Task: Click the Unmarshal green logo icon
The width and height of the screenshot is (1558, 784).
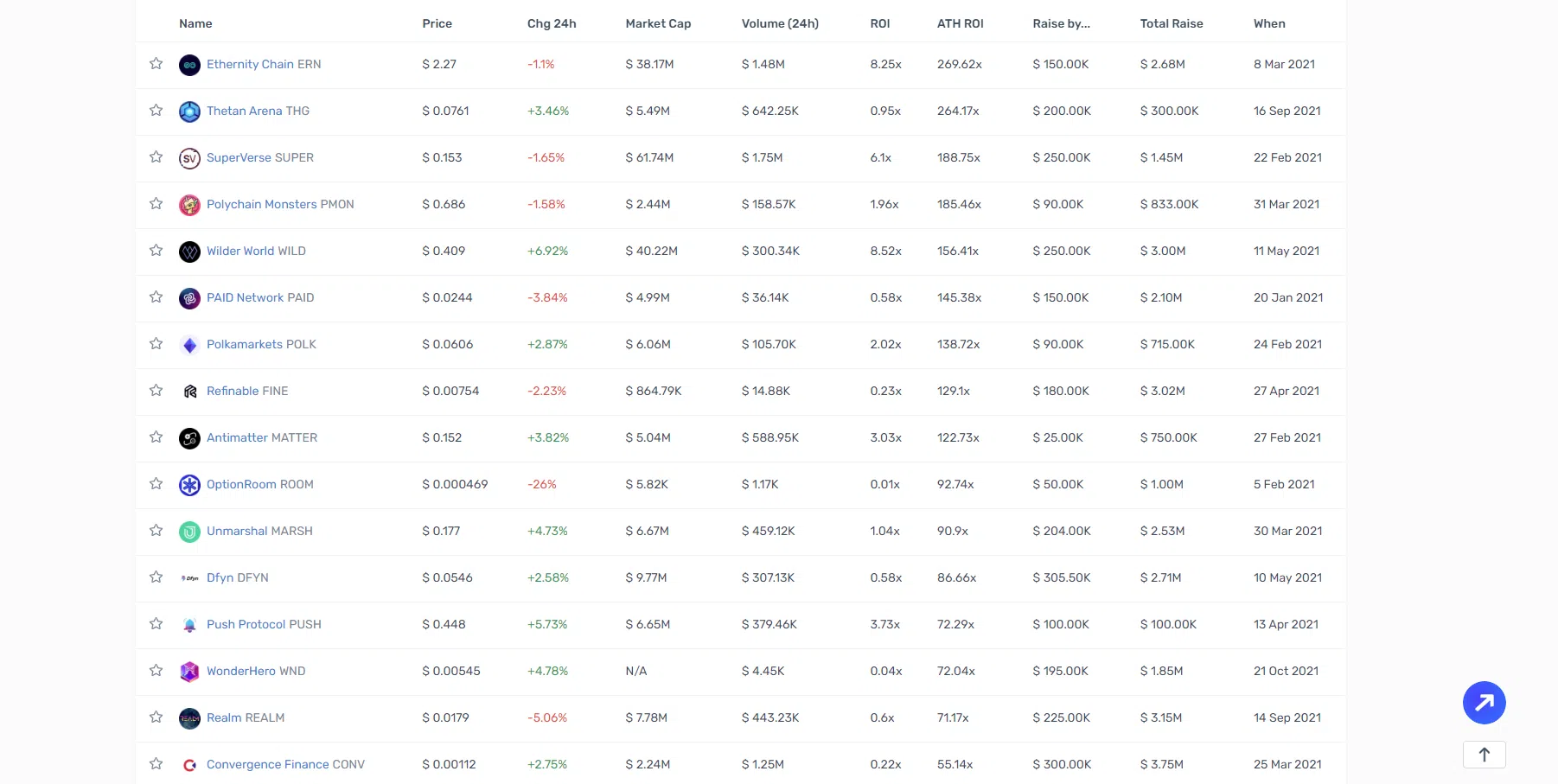Action: (189, 532)
